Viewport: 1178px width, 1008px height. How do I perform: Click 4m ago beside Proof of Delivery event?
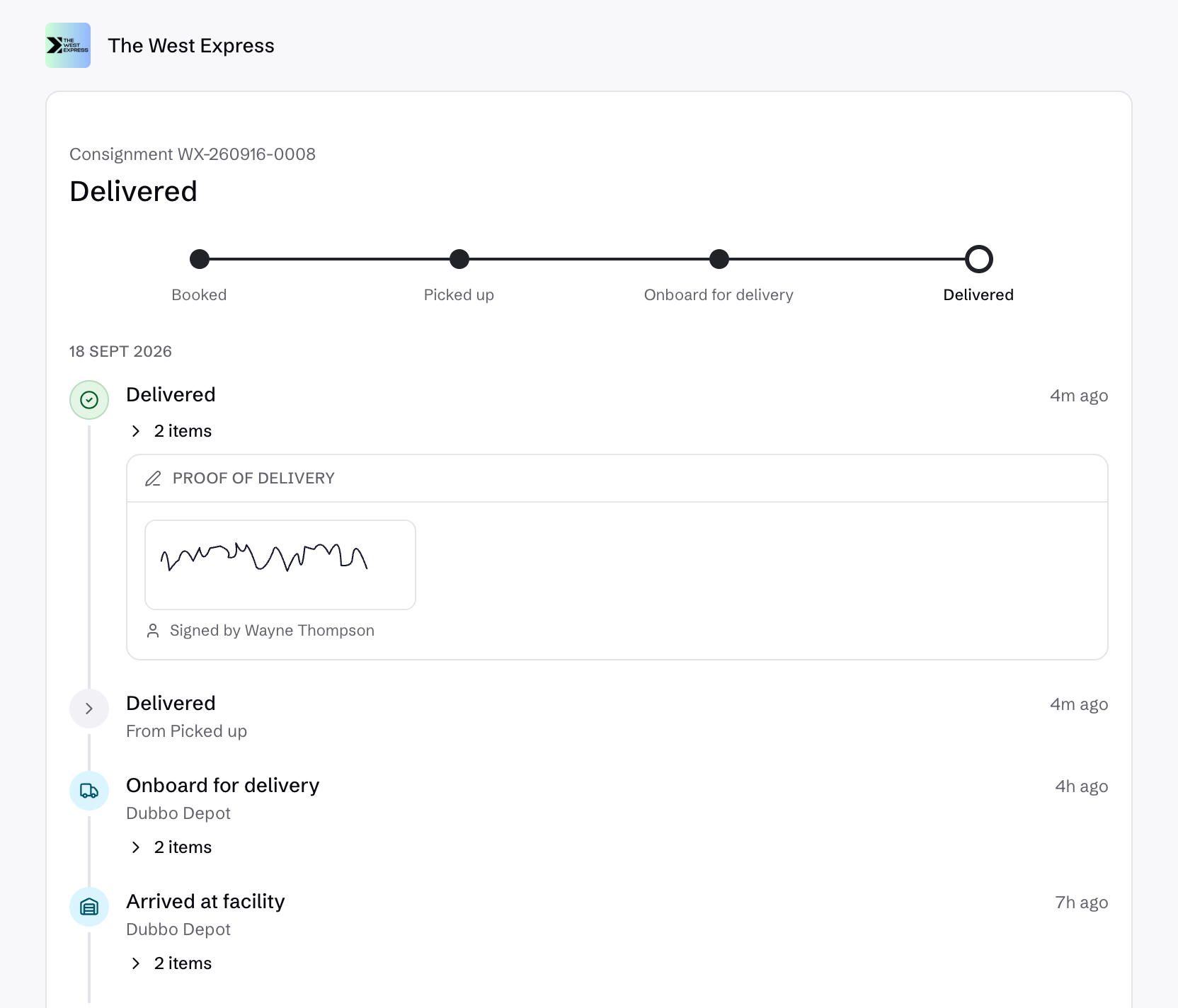1079,396
